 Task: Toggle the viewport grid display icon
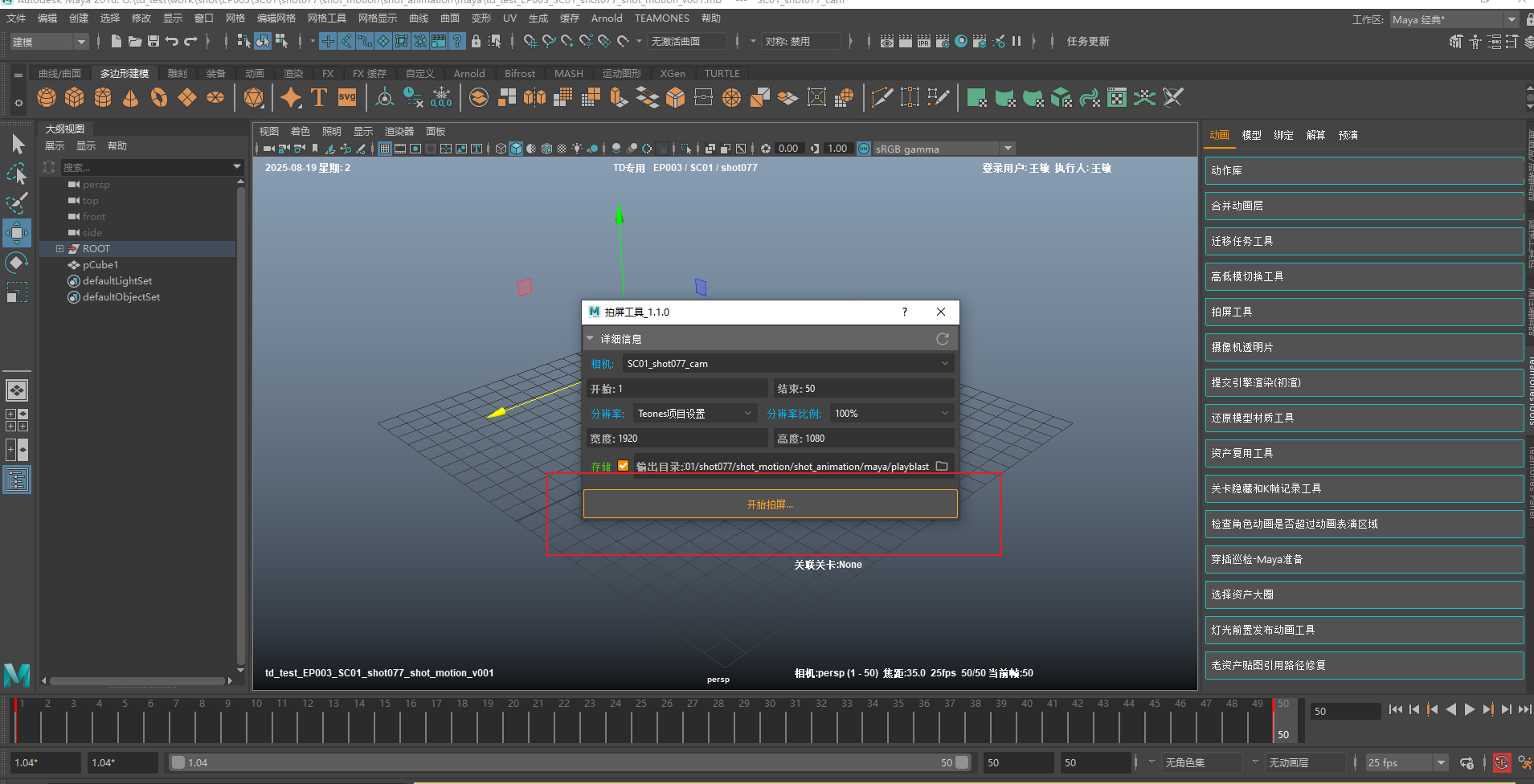[x=385, y=149]
